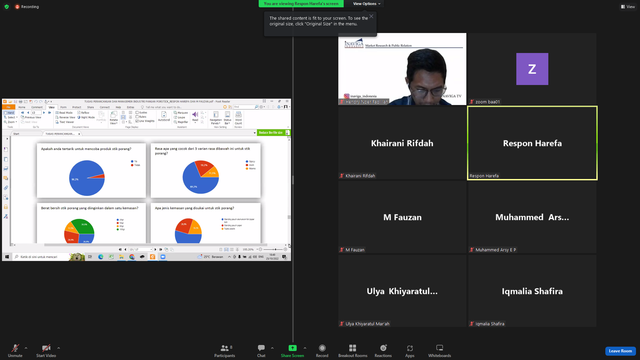
Task: Open the Chat panel
Action: [x=261, y=350]
